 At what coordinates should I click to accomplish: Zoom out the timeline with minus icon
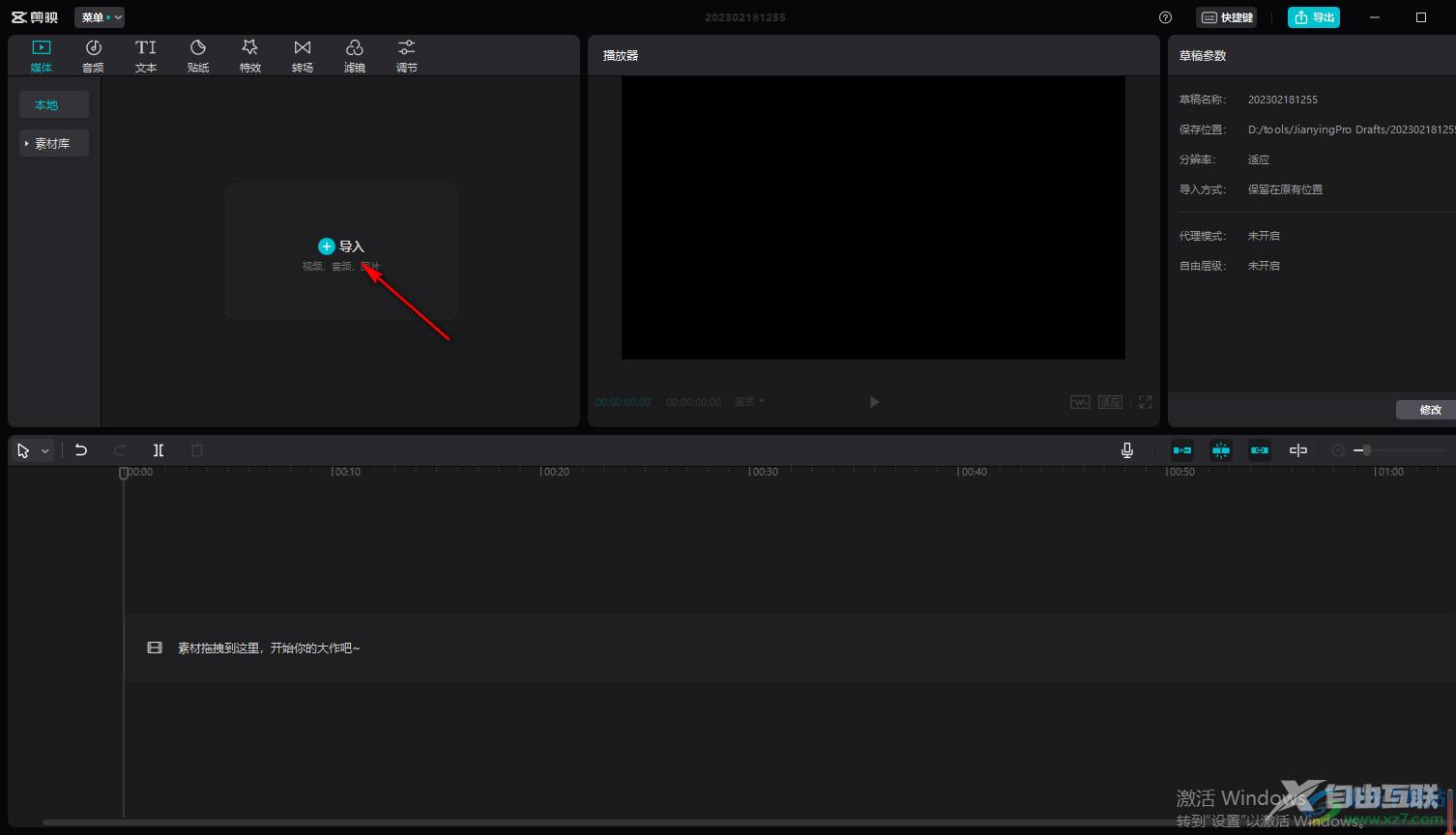click(x=1338, y=450)
